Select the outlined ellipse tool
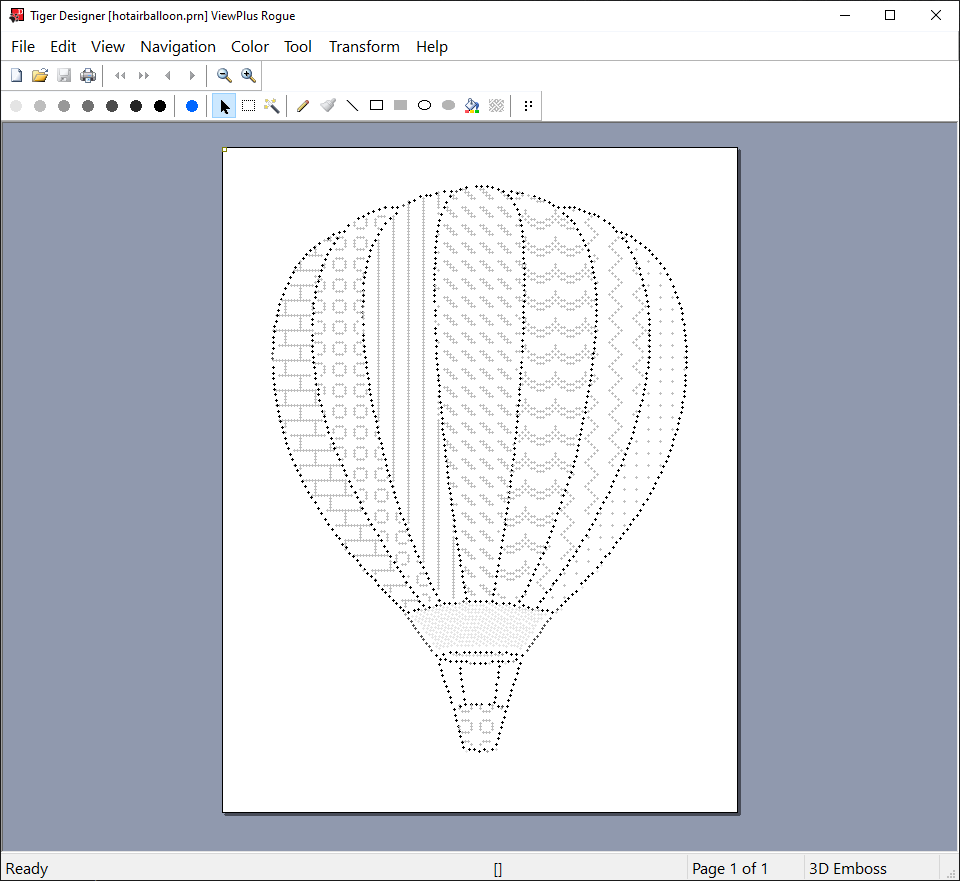The image size is (960, 881). click(x=424, y=106)
